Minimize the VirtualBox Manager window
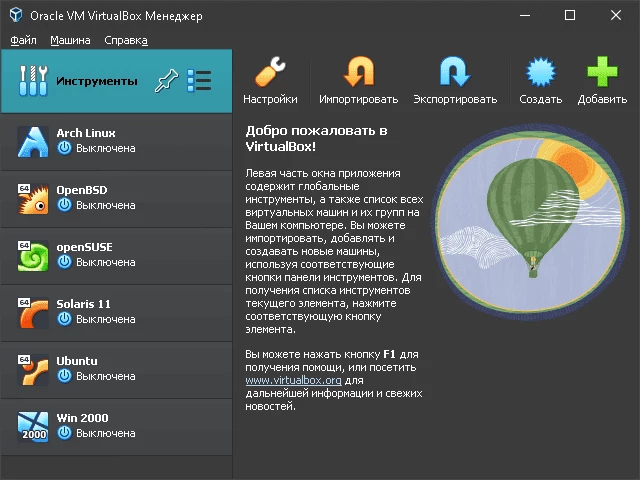Viewport: 640px width, 480px height. point(525,16)
